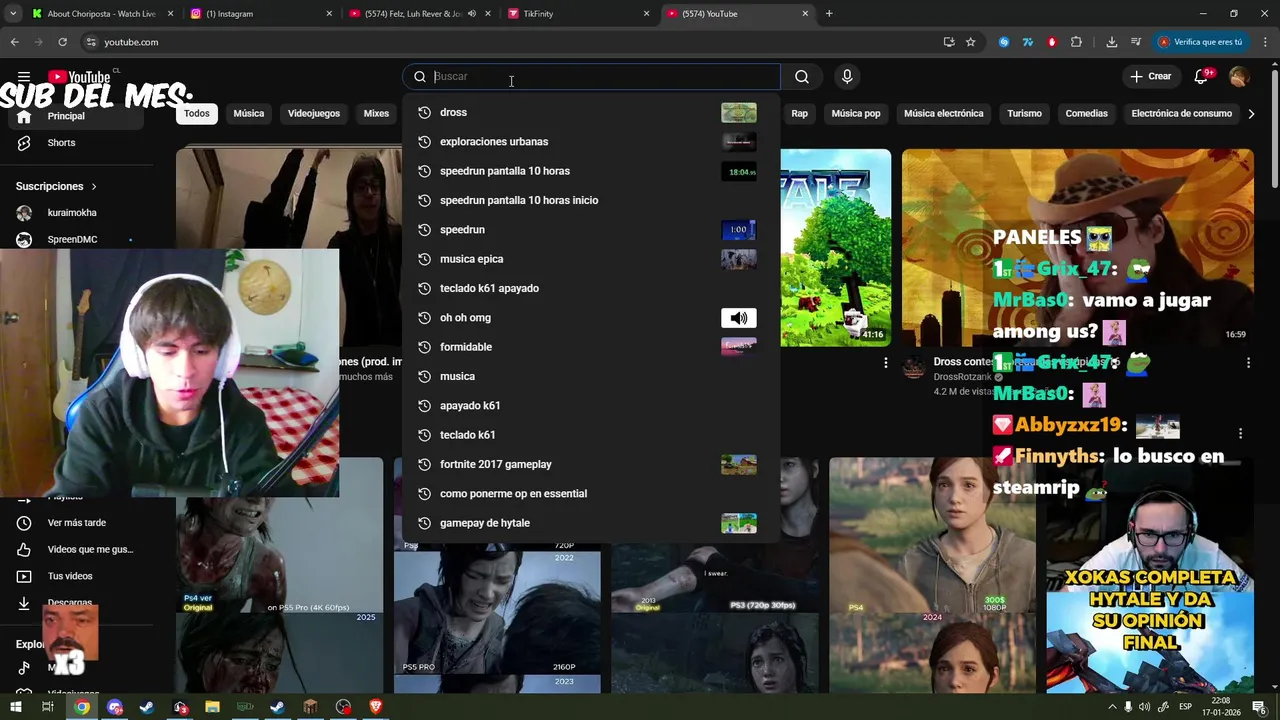Image resolution: width=1280 pixels, height=720 pixels.
Task: Open Task View on the taskbar
Action: [47, 707]
